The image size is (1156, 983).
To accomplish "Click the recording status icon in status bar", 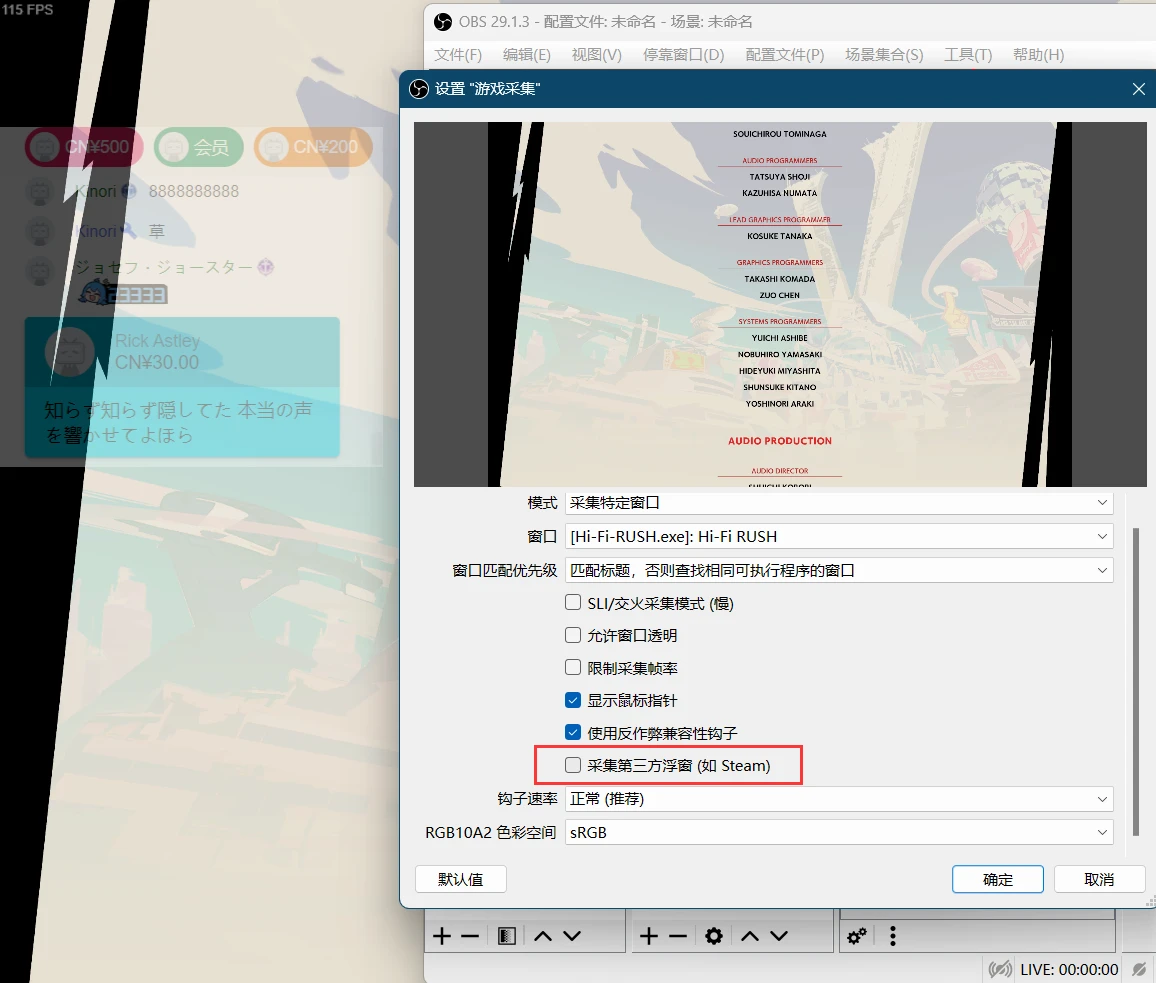I will pos(1138,969).
